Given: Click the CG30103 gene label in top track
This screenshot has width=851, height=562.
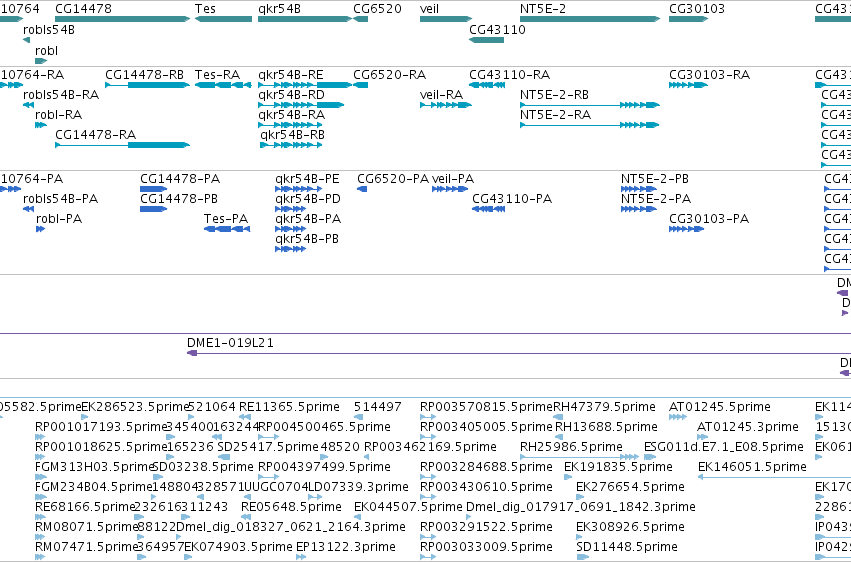Looking at the screenshot, I should pos(697,9).
